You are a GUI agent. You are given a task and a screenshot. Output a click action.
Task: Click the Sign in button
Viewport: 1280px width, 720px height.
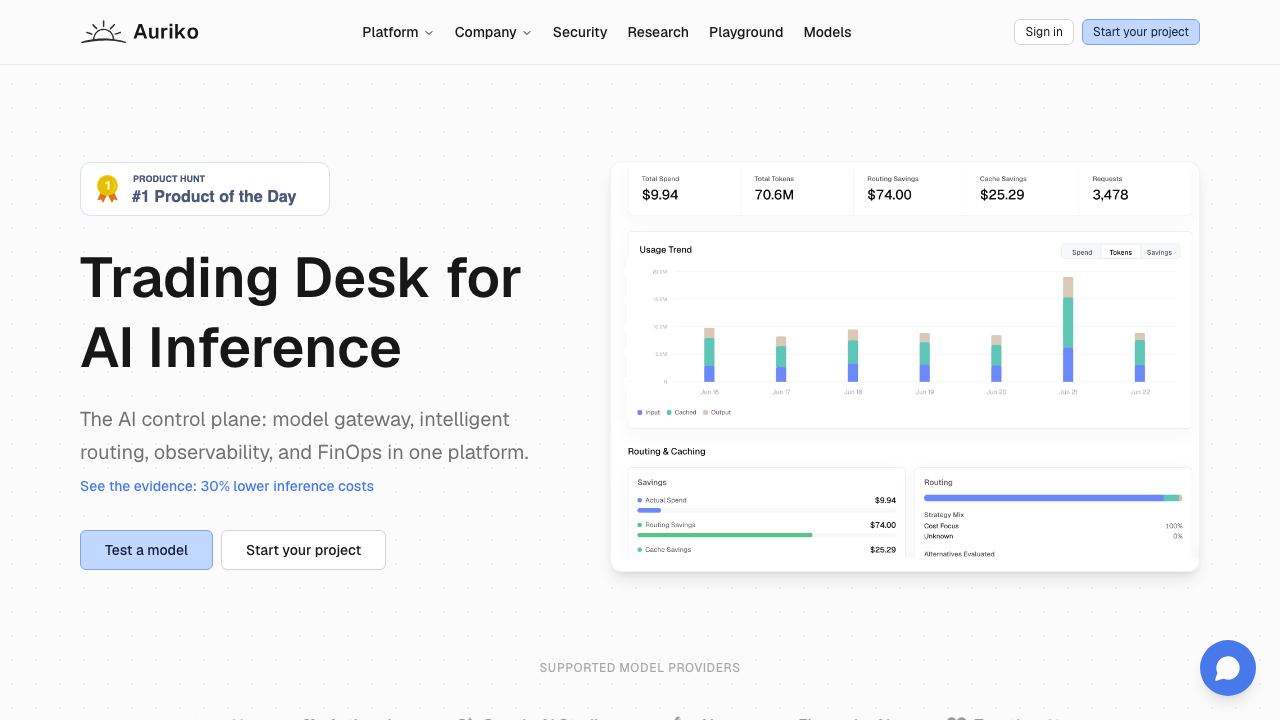pyautogui.click(x=1044, y=32)
